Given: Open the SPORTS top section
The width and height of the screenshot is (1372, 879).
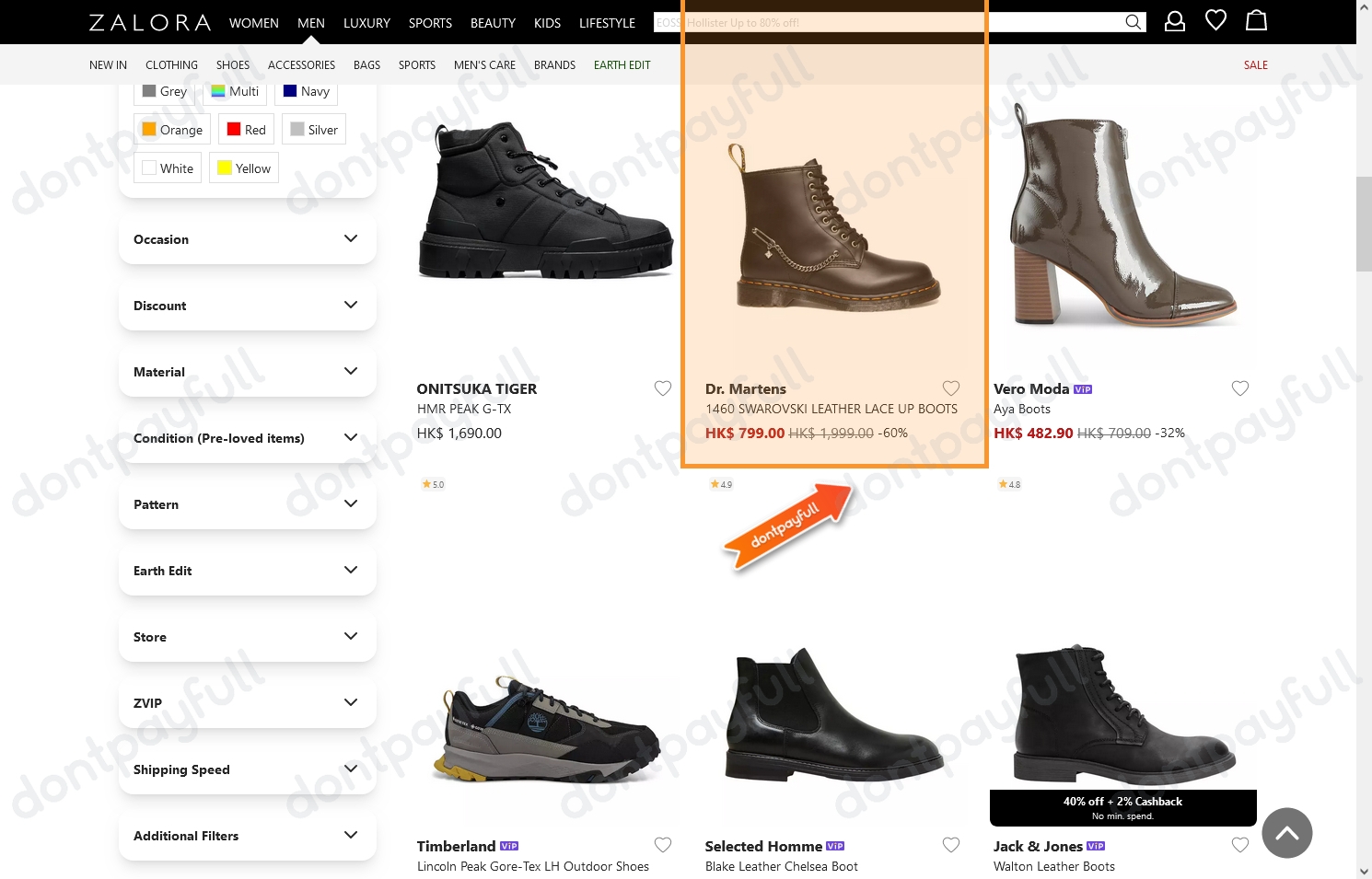Looking at the screenshot, I should (430, 23).
